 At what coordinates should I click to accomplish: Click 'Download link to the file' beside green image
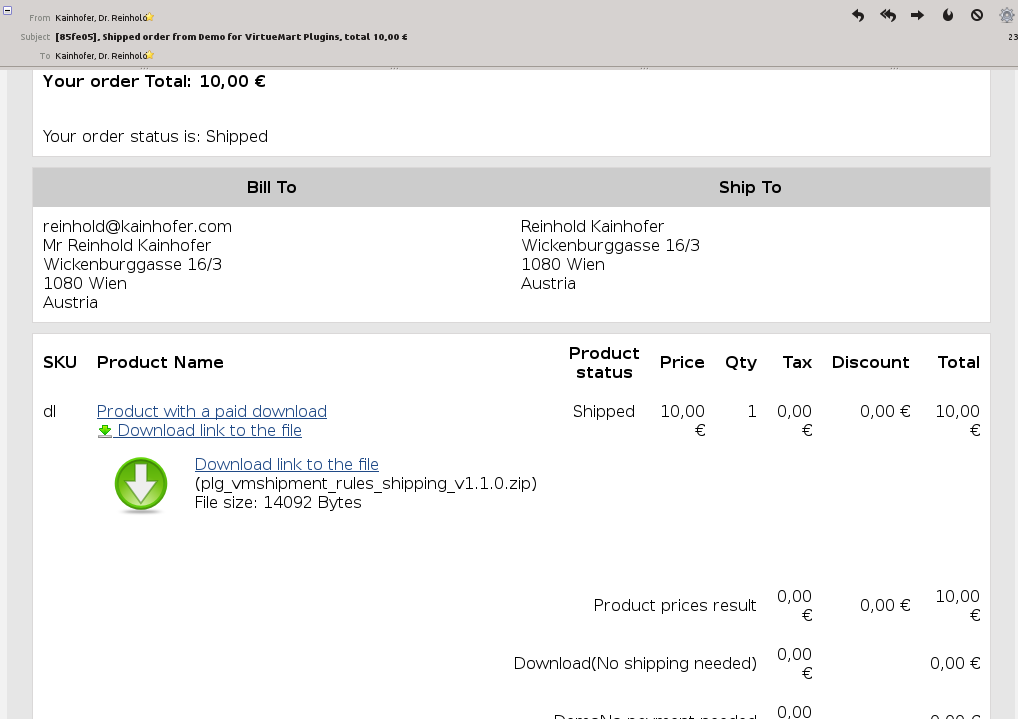tap(286, 464)
